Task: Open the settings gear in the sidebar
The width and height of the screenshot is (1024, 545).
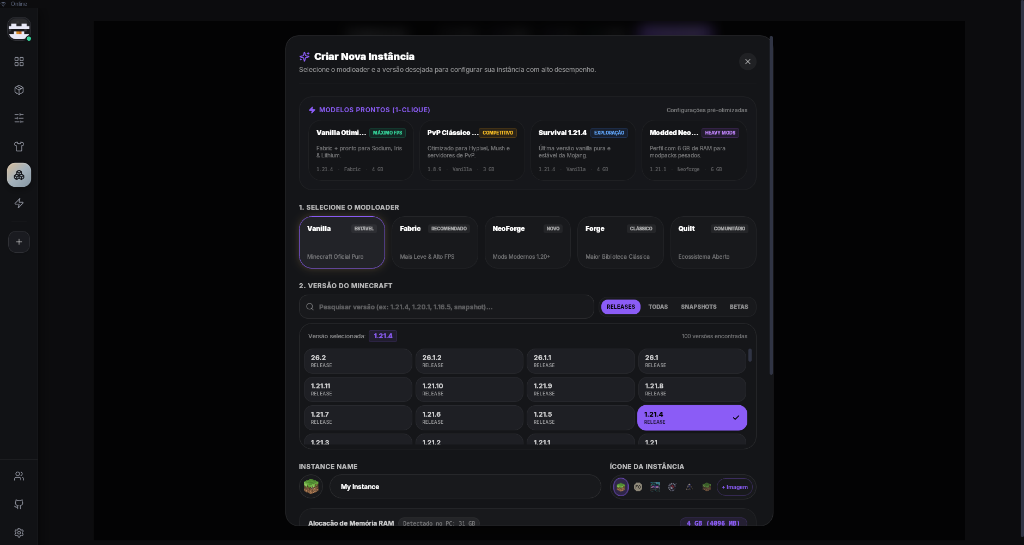Action: click(19, 533)
